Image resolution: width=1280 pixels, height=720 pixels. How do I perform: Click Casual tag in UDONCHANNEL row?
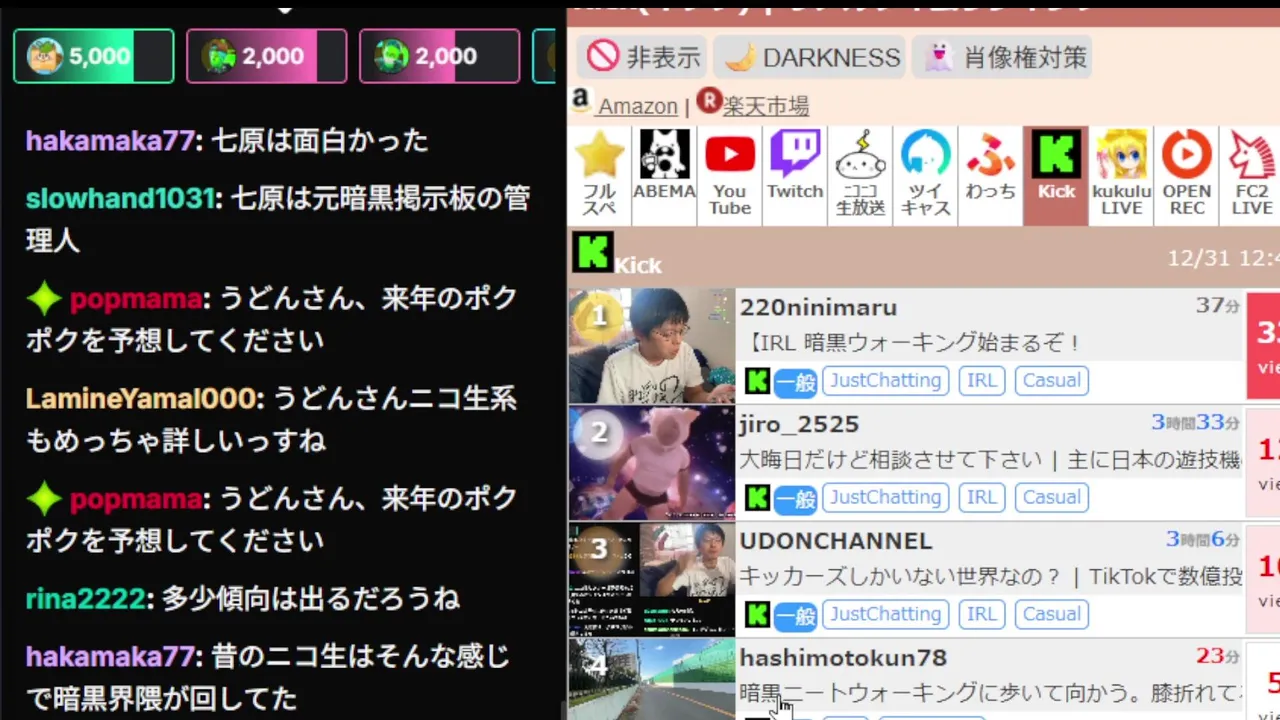tap(1051, 614)
